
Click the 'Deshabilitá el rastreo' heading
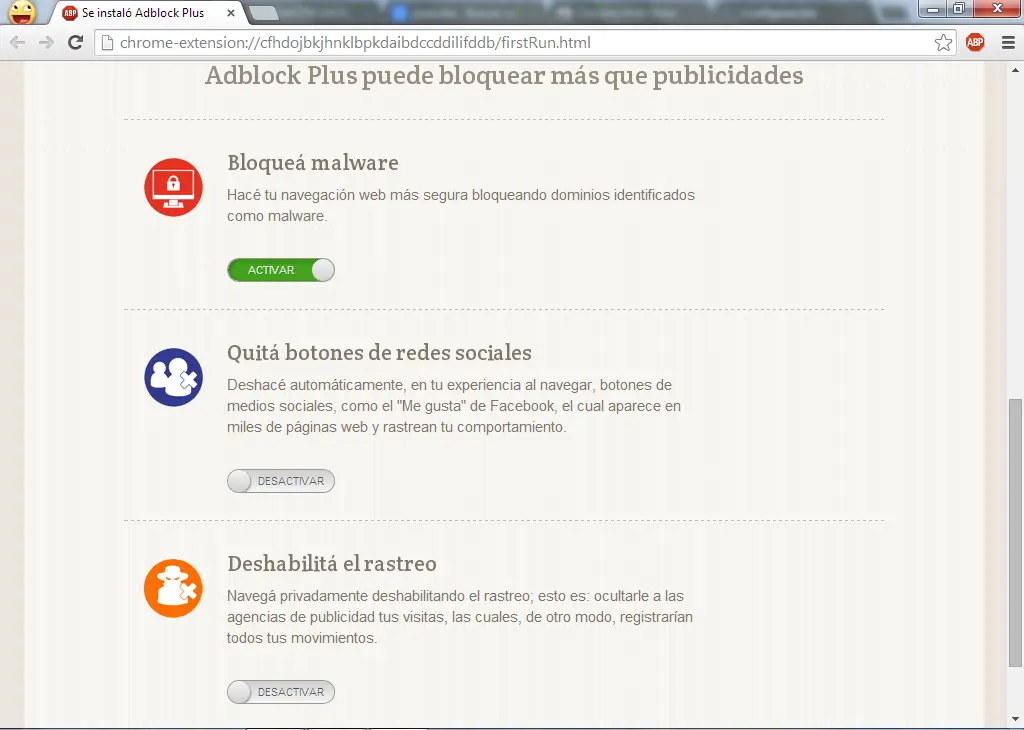pyautogui.click(x=332, y=563)
